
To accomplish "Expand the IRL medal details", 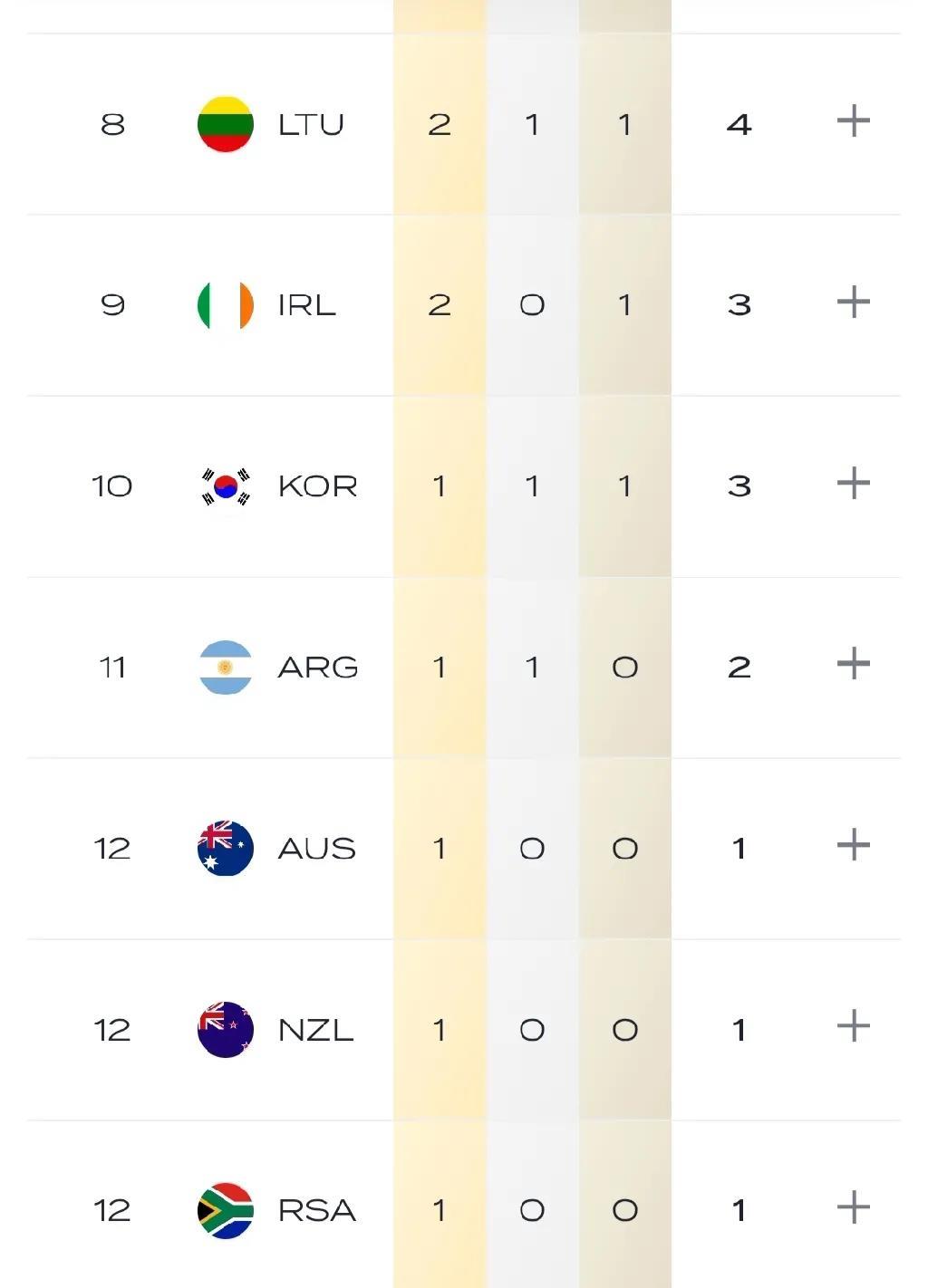I will click(x=853, y=302).
